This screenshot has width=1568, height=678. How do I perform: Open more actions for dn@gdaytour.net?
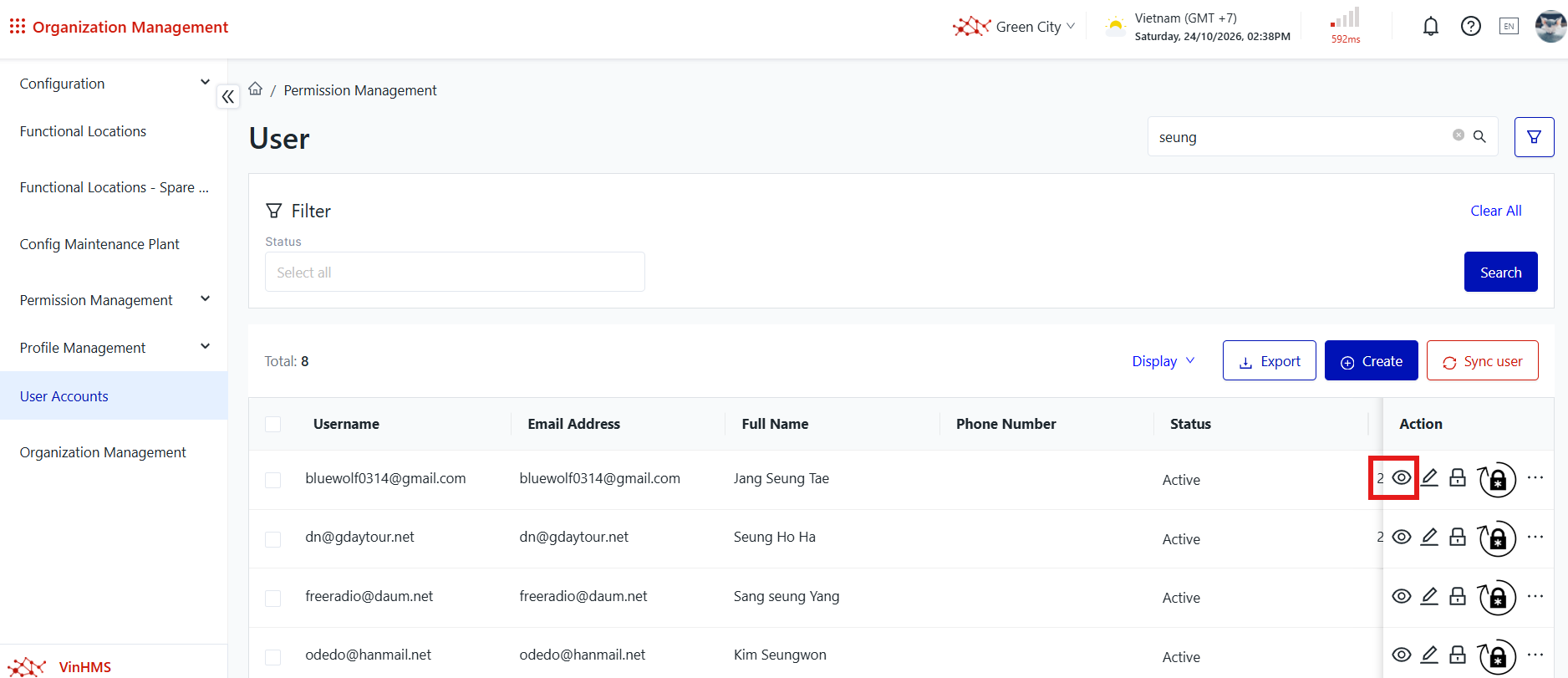point(1535,537)
